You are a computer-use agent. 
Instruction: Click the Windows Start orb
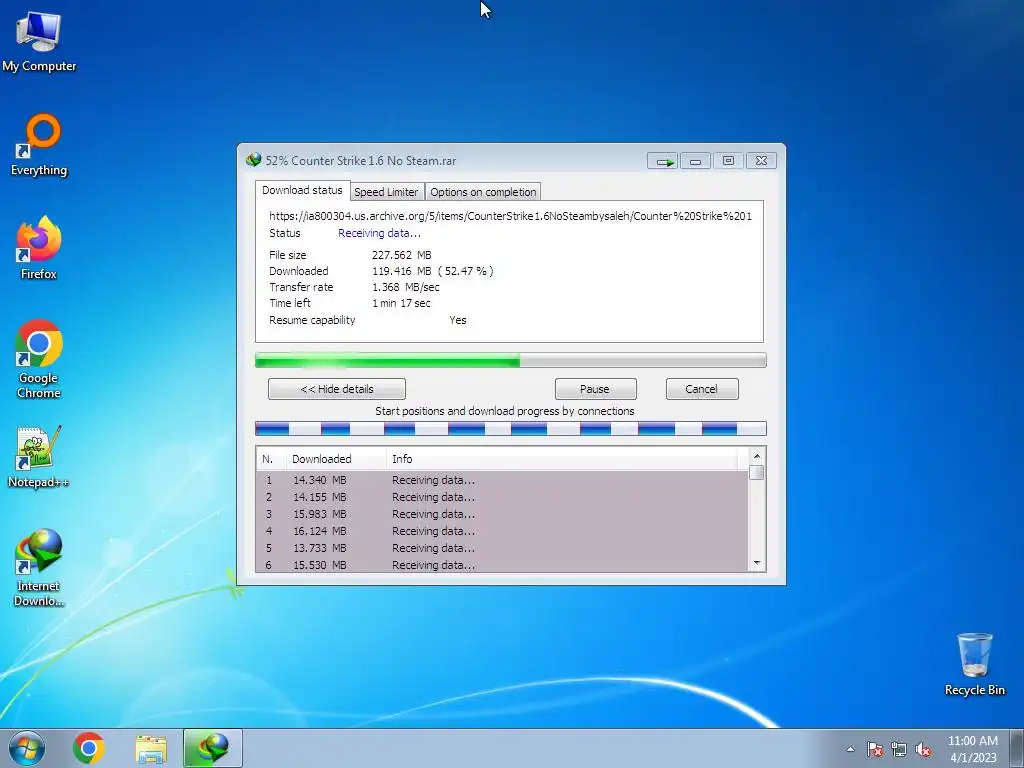point(27,748)
